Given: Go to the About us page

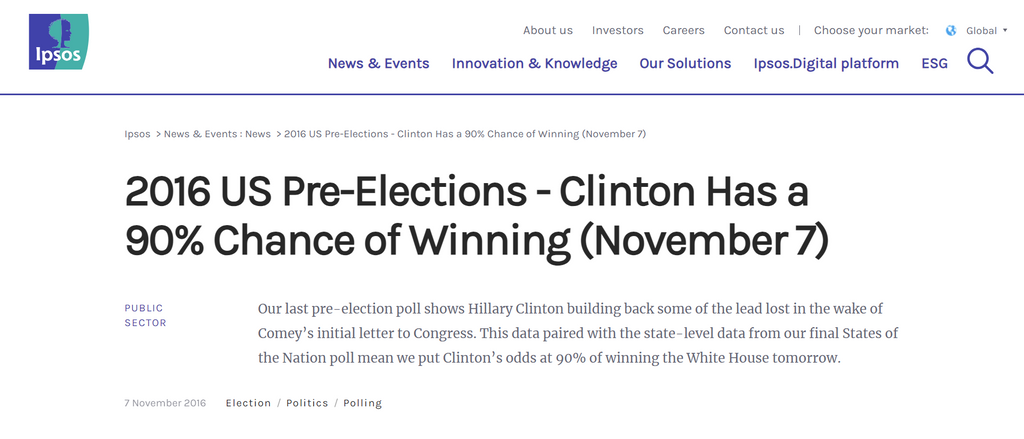Looking at the screenshot, I should pyautogui.click(x=548, y=30).
